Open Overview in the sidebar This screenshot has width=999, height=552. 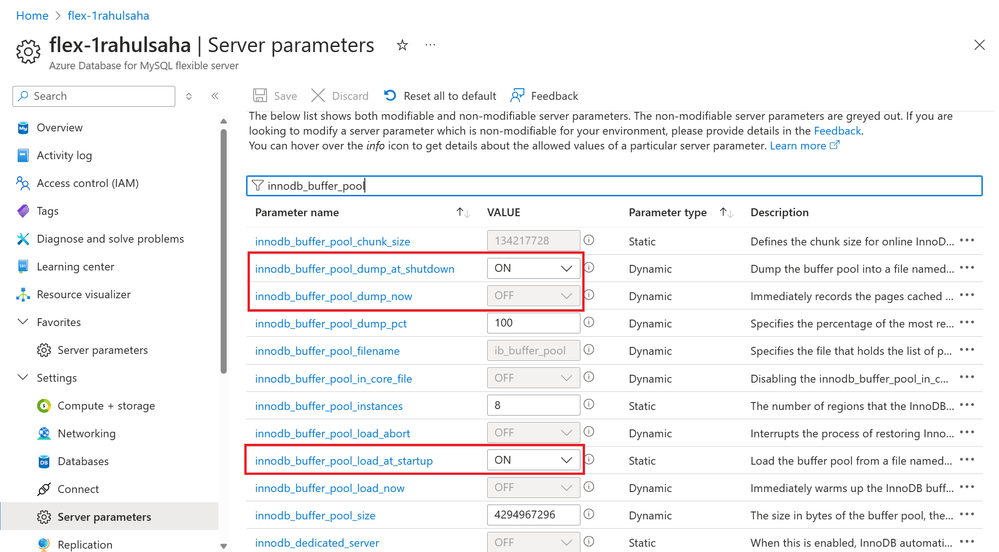tap(59, 127)
